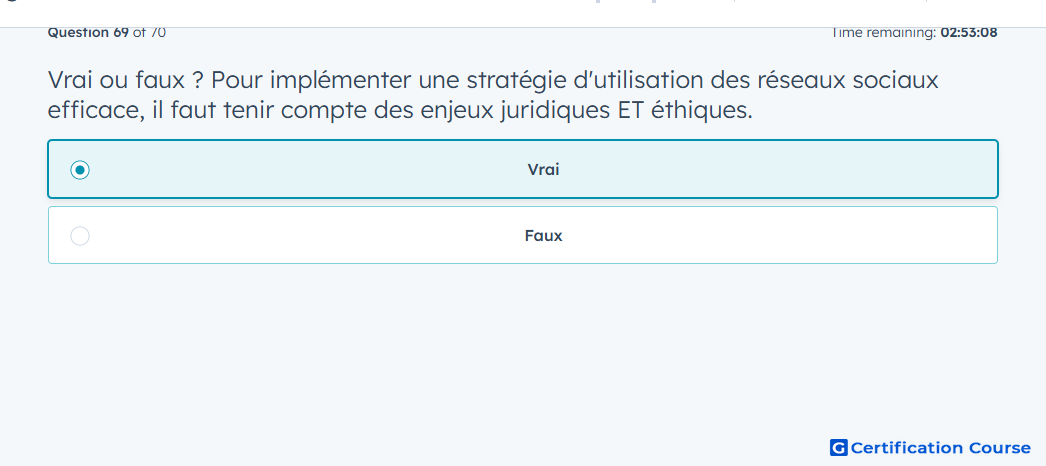Viewport: 1046px width, 466px height.
Task: Click the question's second line starting efficace
Action: pos(400,110)
